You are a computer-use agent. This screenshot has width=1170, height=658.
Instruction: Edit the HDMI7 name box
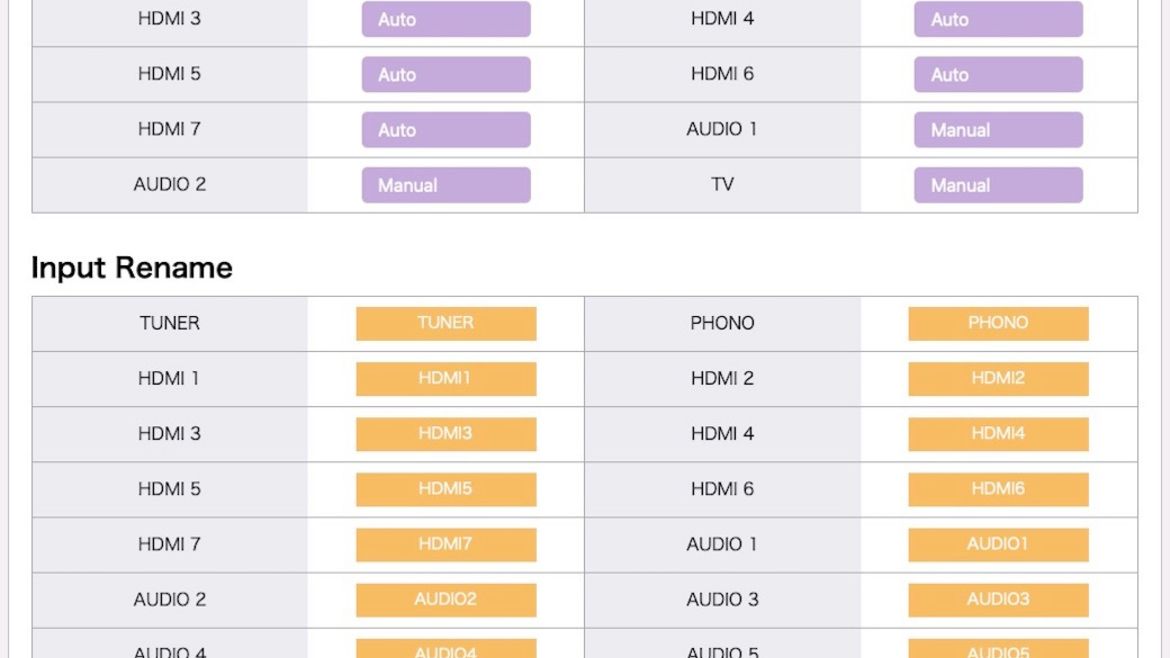[446, 545]
